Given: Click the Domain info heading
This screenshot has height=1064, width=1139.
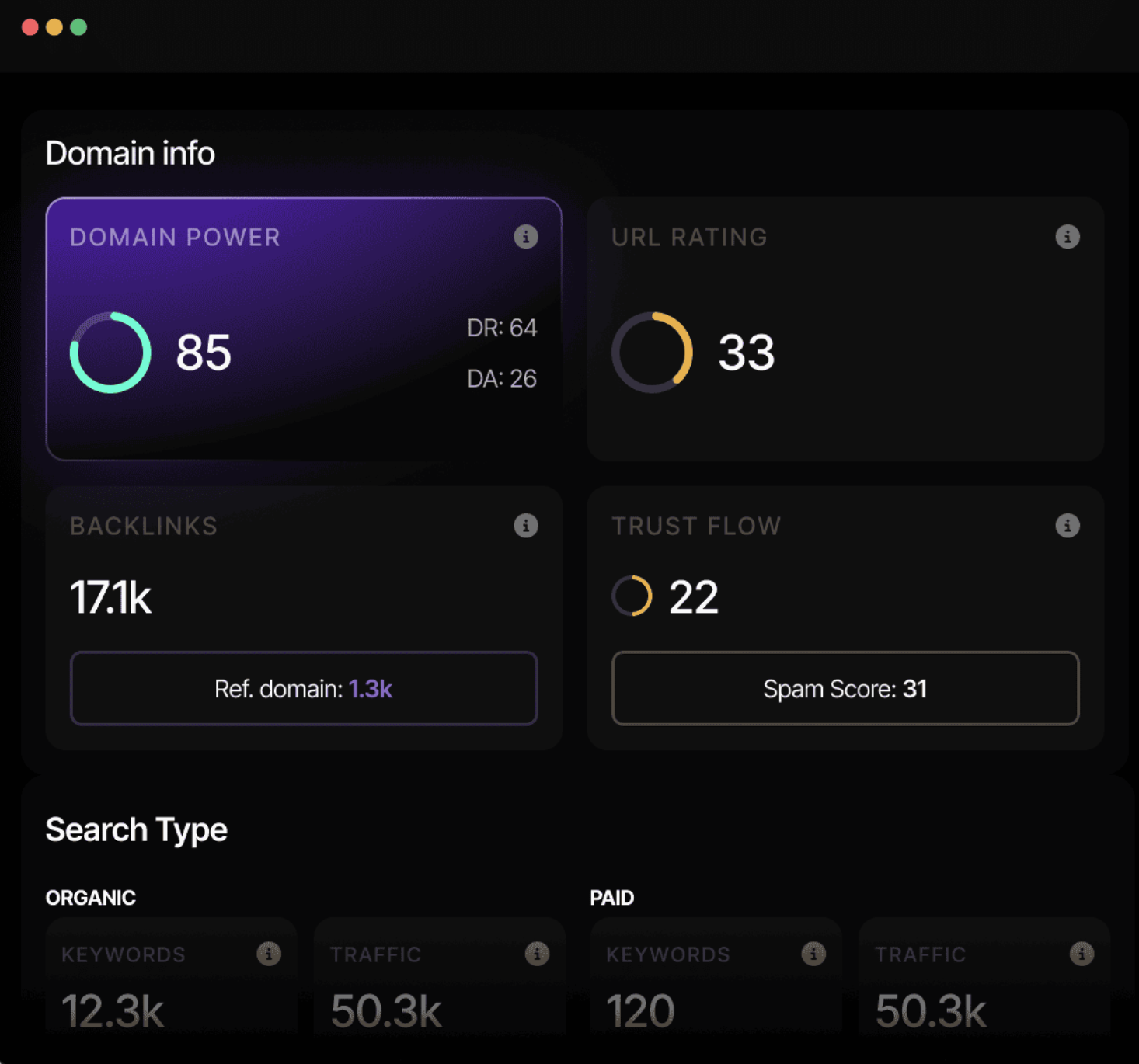Looking at the screenshot, I should tap(131, 153).
